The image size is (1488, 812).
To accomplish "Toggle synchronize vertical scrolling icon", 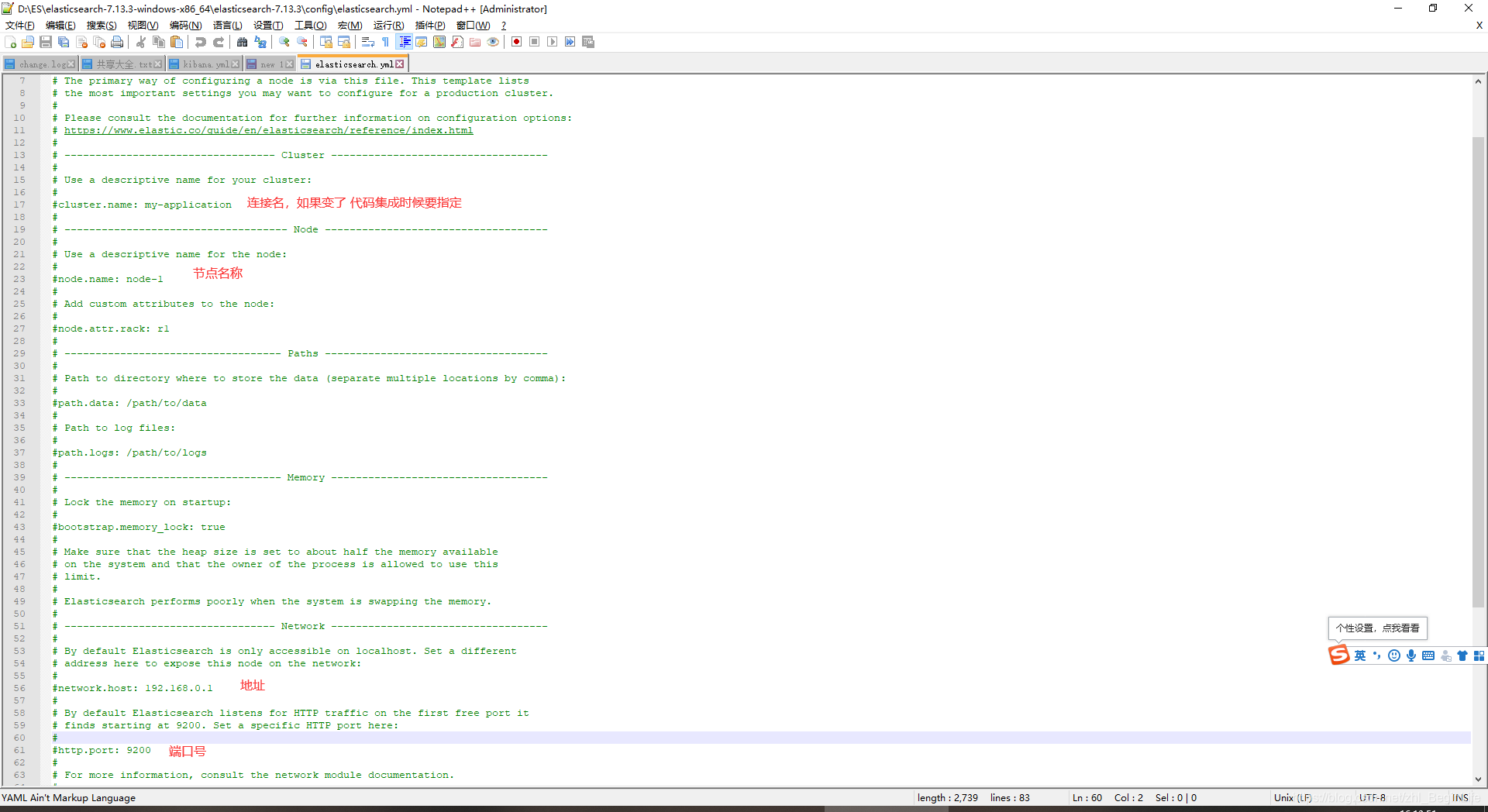I will [x=326, y=42].
